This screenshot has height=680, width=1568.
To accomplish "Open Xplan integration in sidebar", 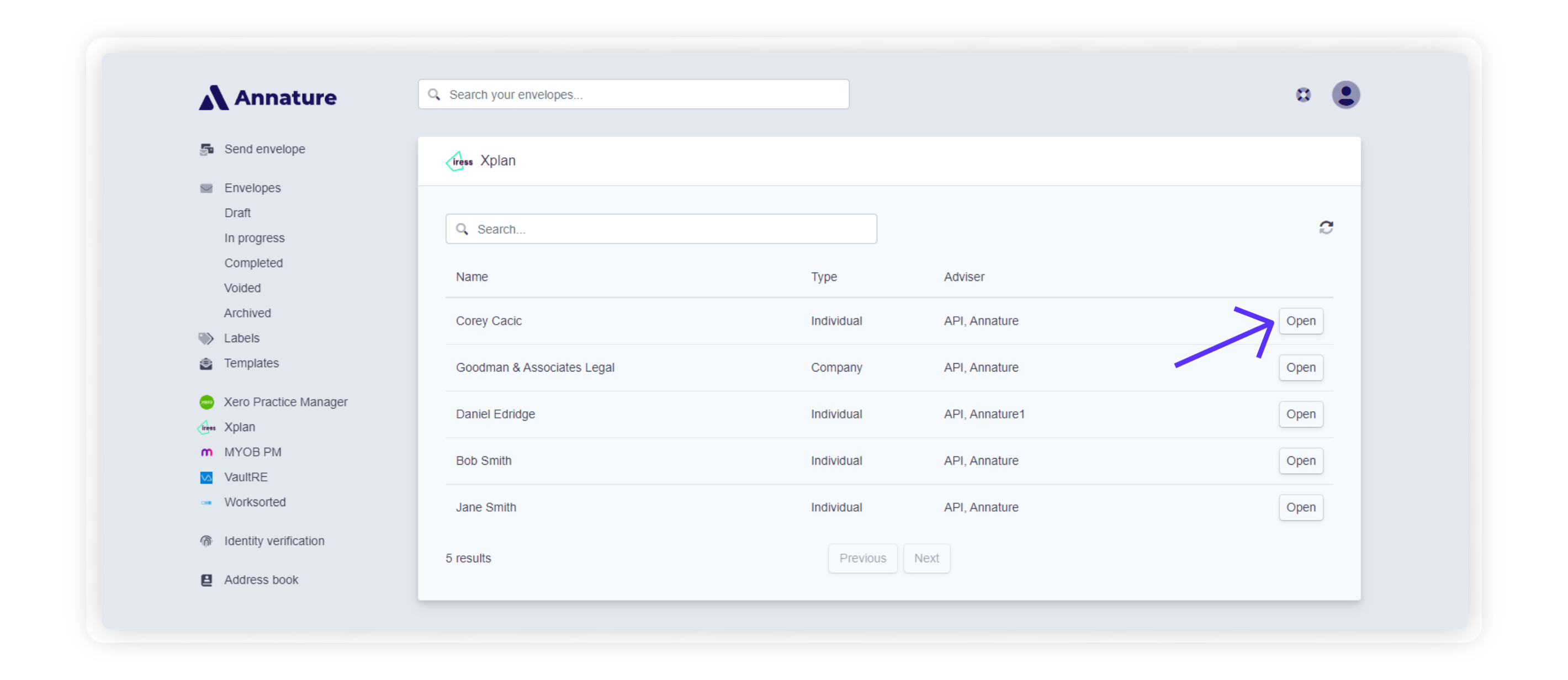I will click(240, 427).
